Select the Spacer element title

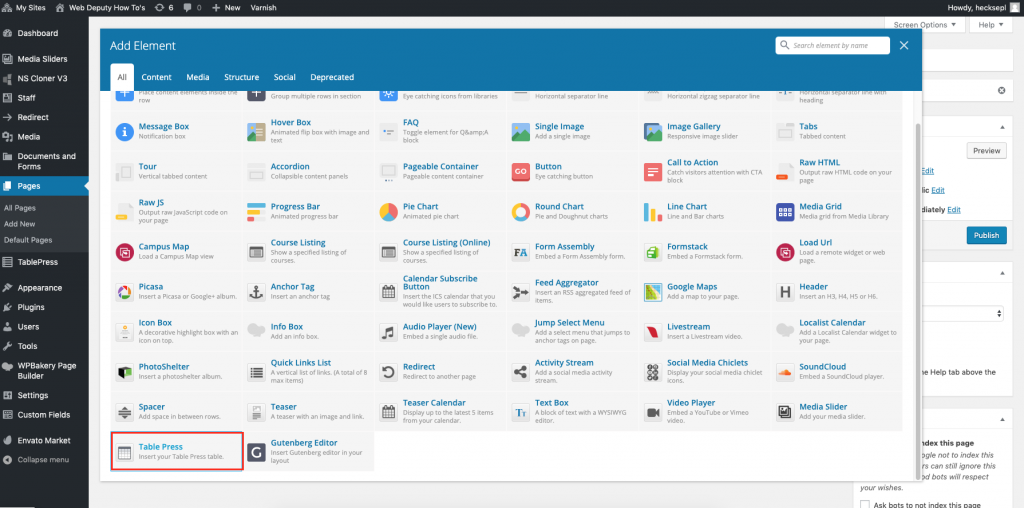click(152, 407)
